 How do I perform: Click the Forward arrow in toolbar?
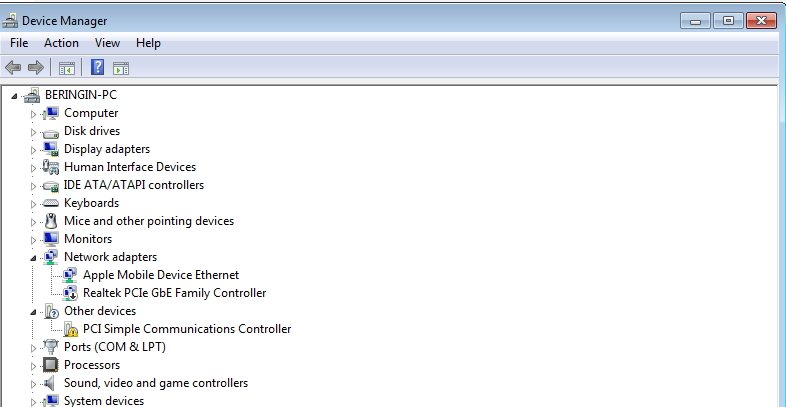tap(35, 68)
